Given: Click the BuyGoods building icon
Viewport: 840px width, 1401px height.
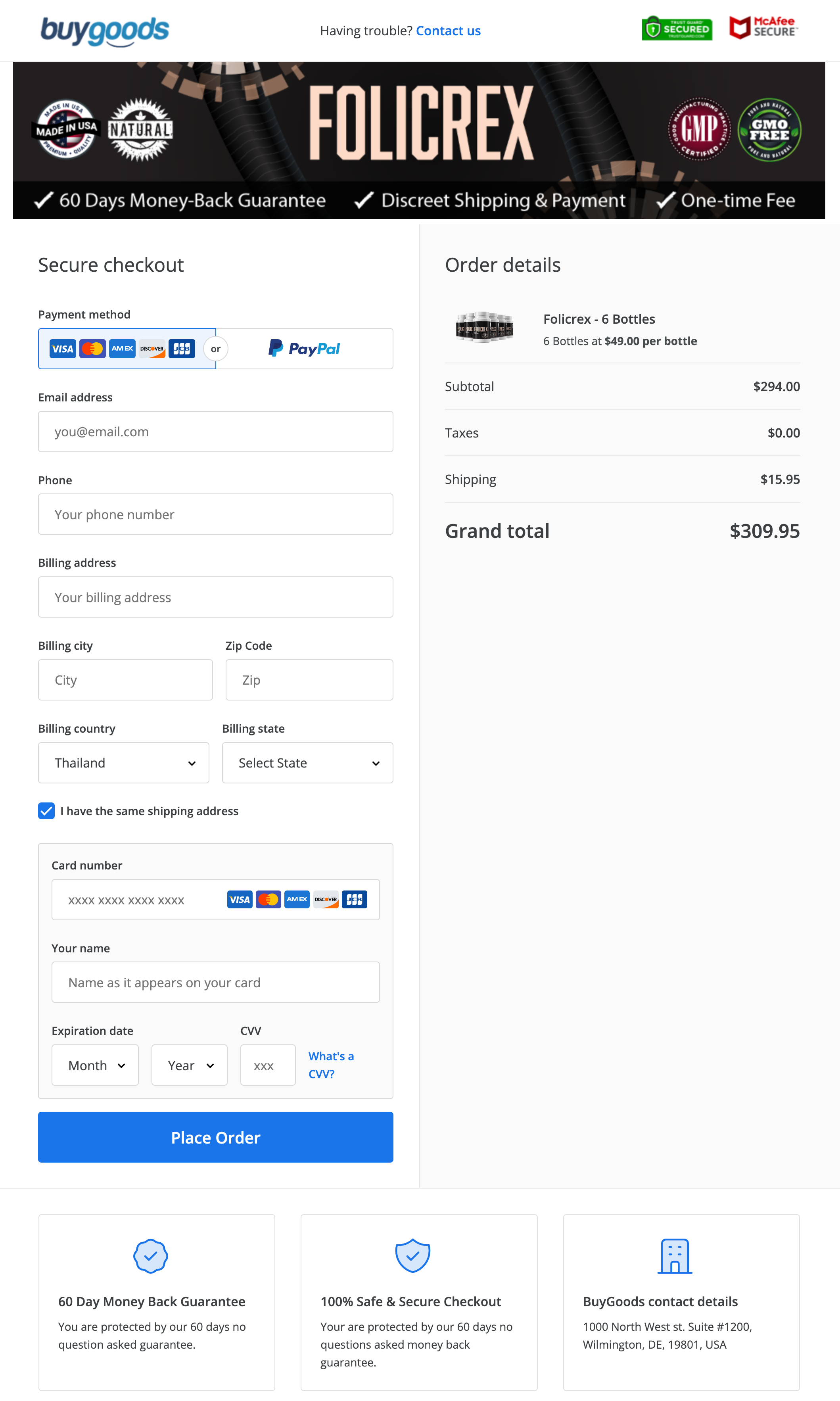Looking at the screenshot, I should (x=675, y=1256).
